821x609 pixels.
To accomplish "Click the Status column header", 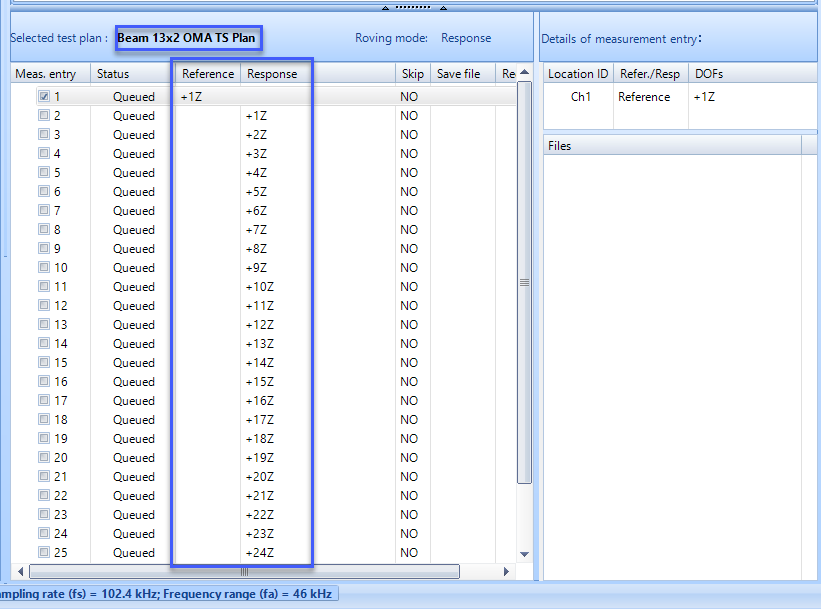I will point(113,72).
